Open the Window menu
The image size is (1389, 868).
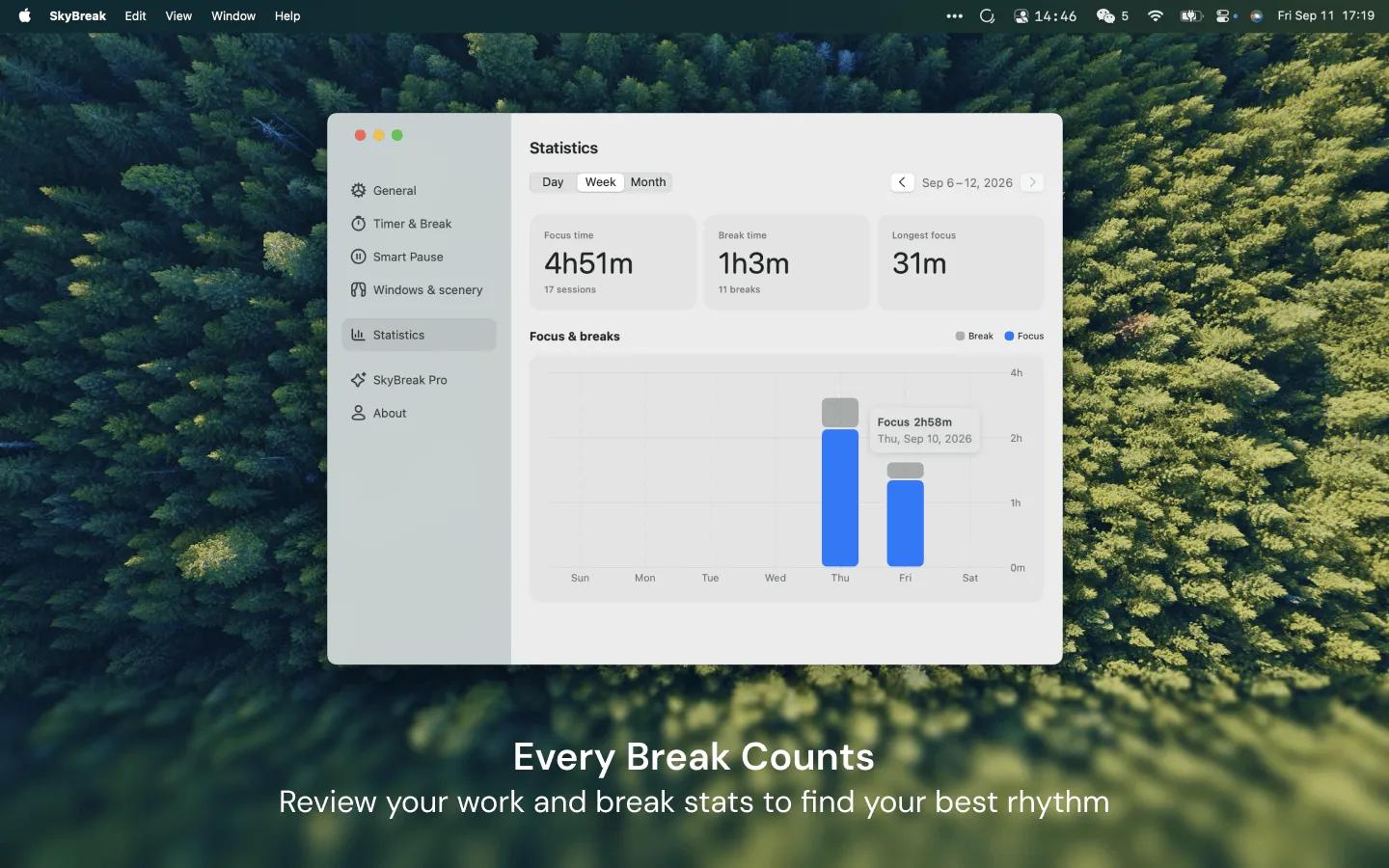click(x=233, y=15)
